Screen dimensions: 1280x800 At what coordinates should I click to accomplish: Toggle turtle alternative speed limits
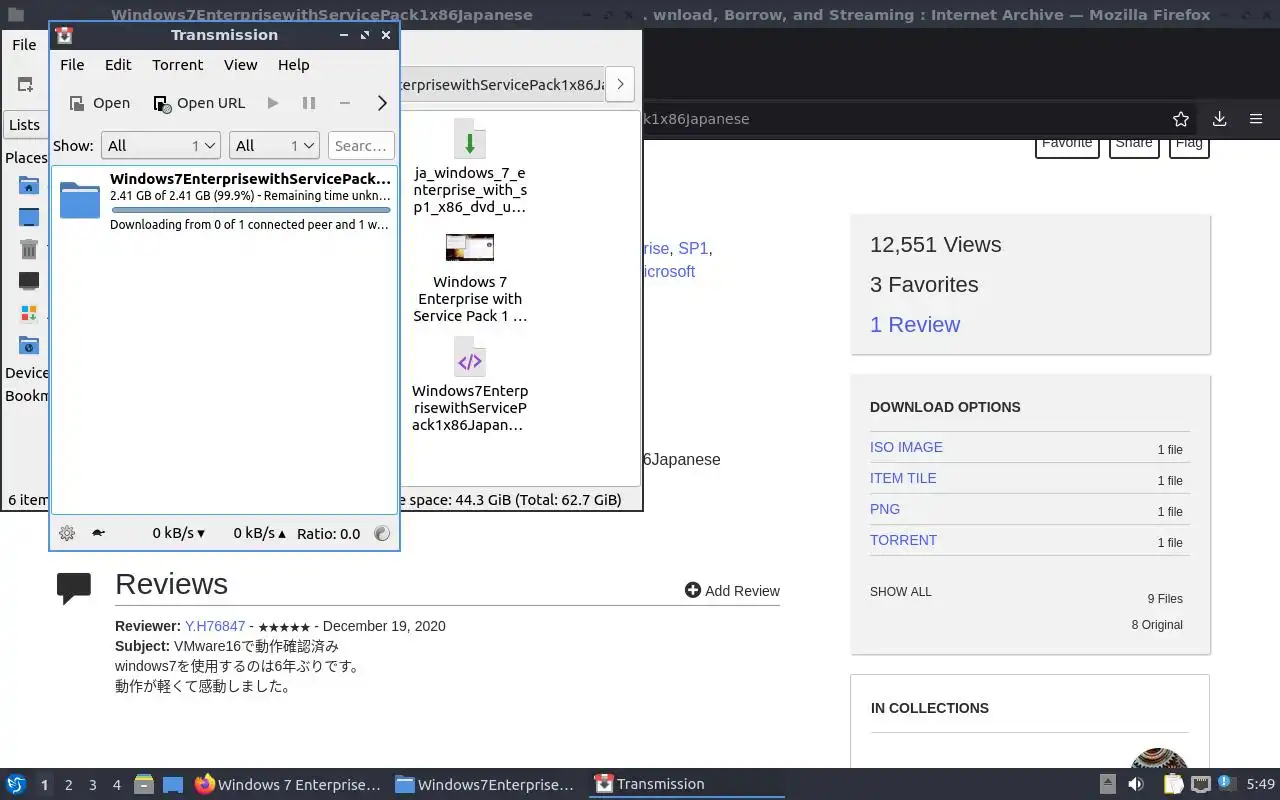tap(98, 534)
